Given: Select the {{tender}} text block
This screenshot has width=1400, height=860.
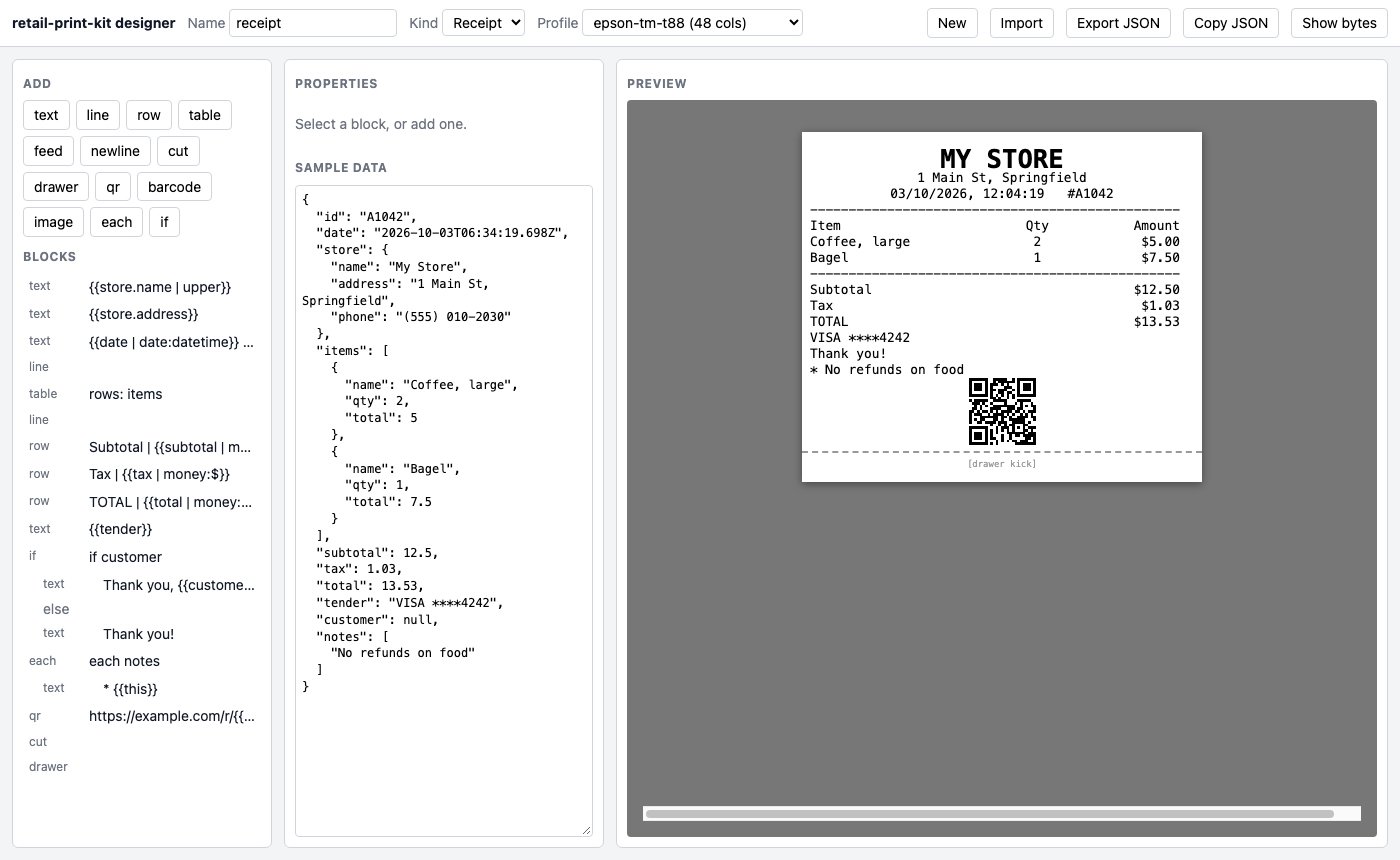Looking at the screenshot, I should pos(142,529).
